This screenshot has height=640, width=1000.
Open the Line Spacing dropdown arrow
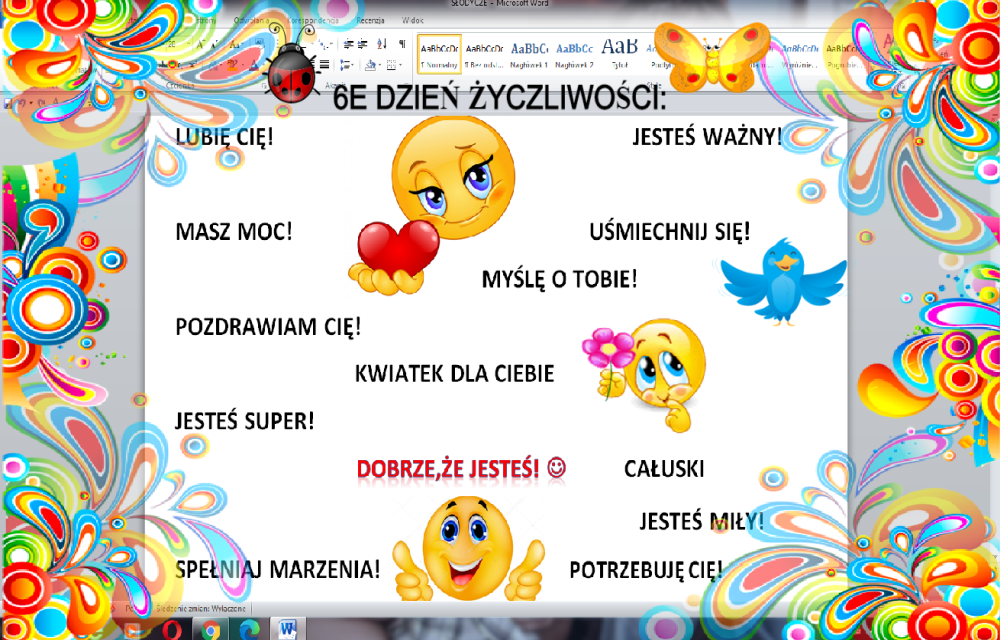pos(353,64)
